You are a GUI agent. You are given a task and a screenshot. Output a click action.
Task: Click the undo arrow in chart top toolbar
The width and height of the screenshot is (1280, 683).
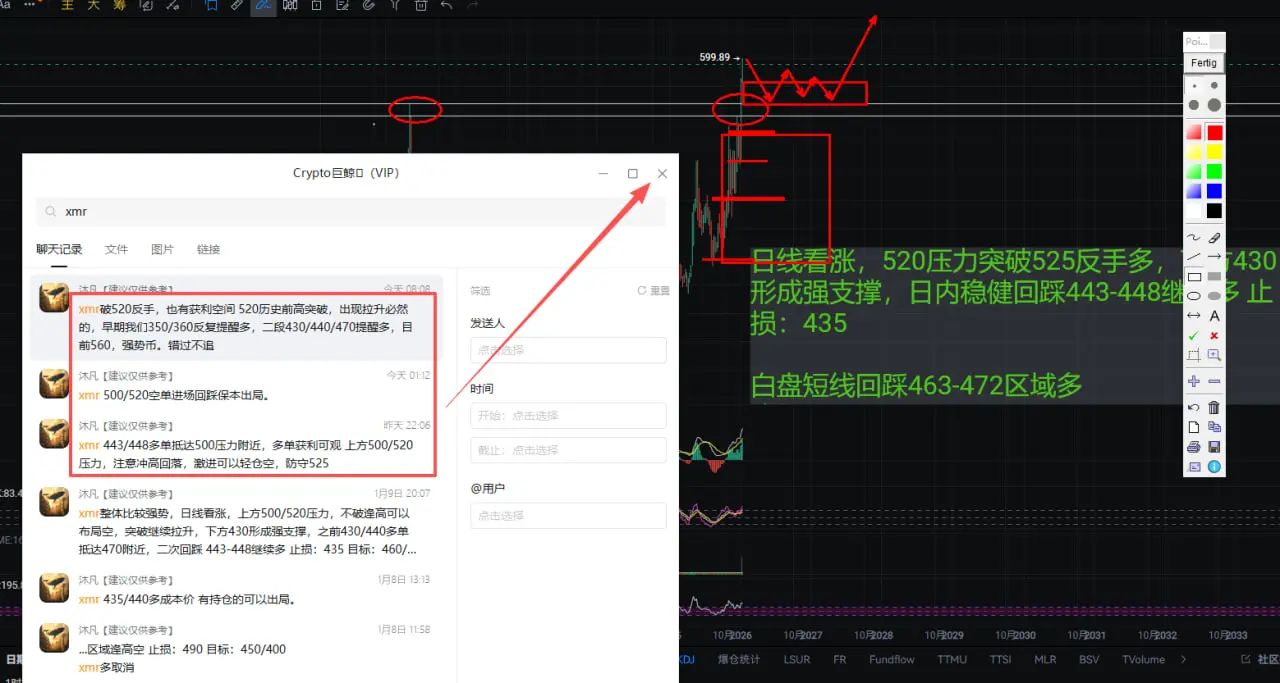[x=446, y=6]
